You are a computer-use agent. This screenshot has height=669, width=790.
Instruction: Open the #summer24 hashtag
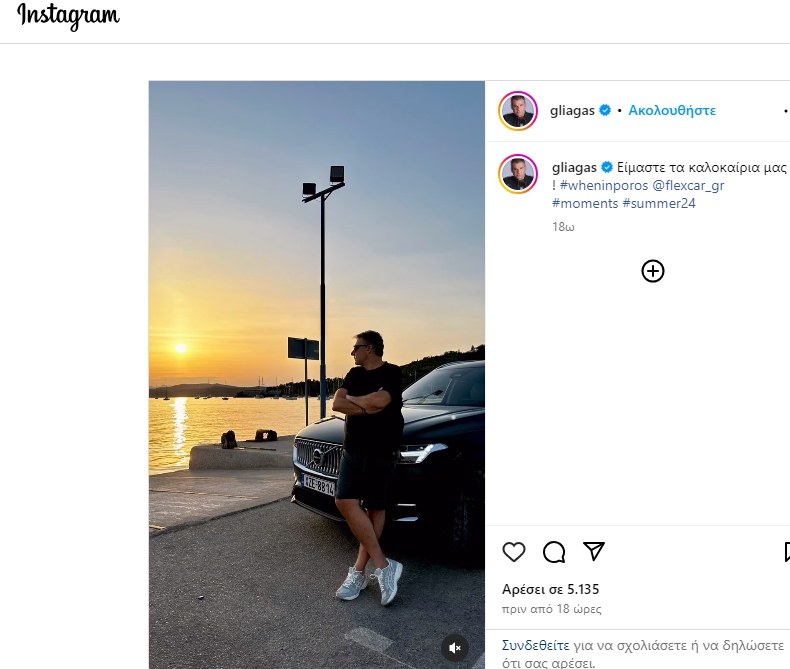658,203
